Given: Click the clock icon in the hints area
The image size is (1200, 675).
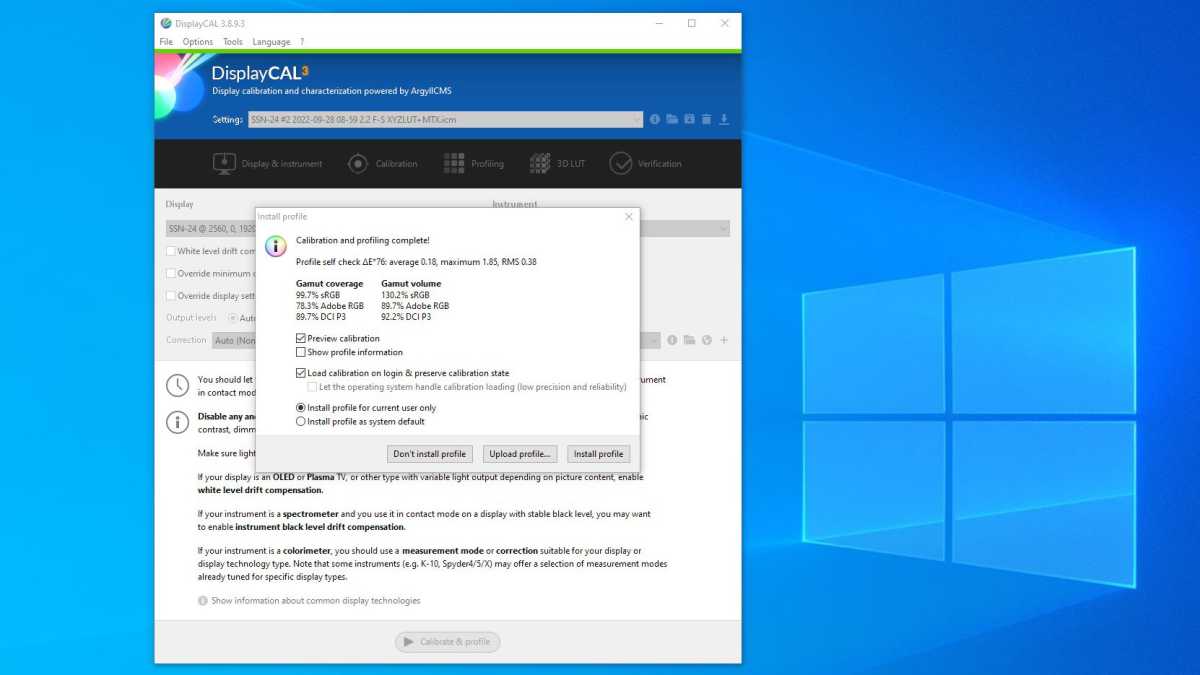Looking at the screenshot, I should (x=177, y=385).
